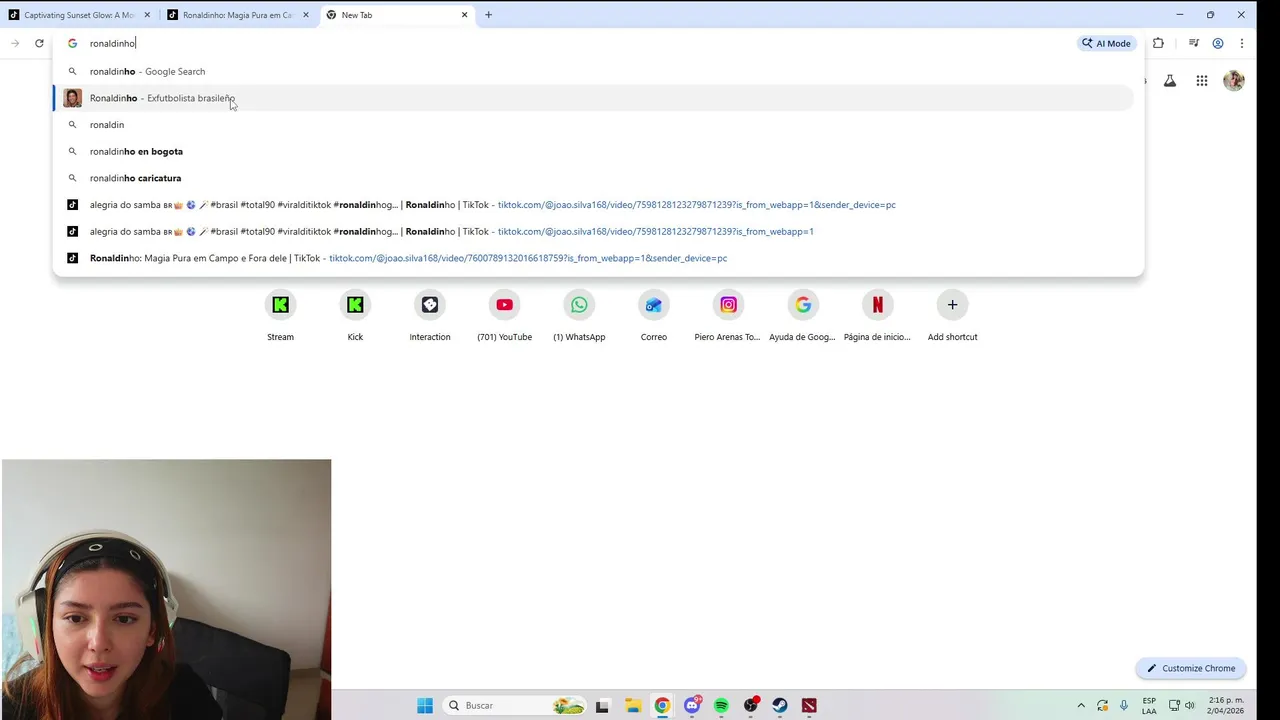Click the forward navigation arrow
Viewport: 1280px width, 720px height.
(x=15, y=43)
